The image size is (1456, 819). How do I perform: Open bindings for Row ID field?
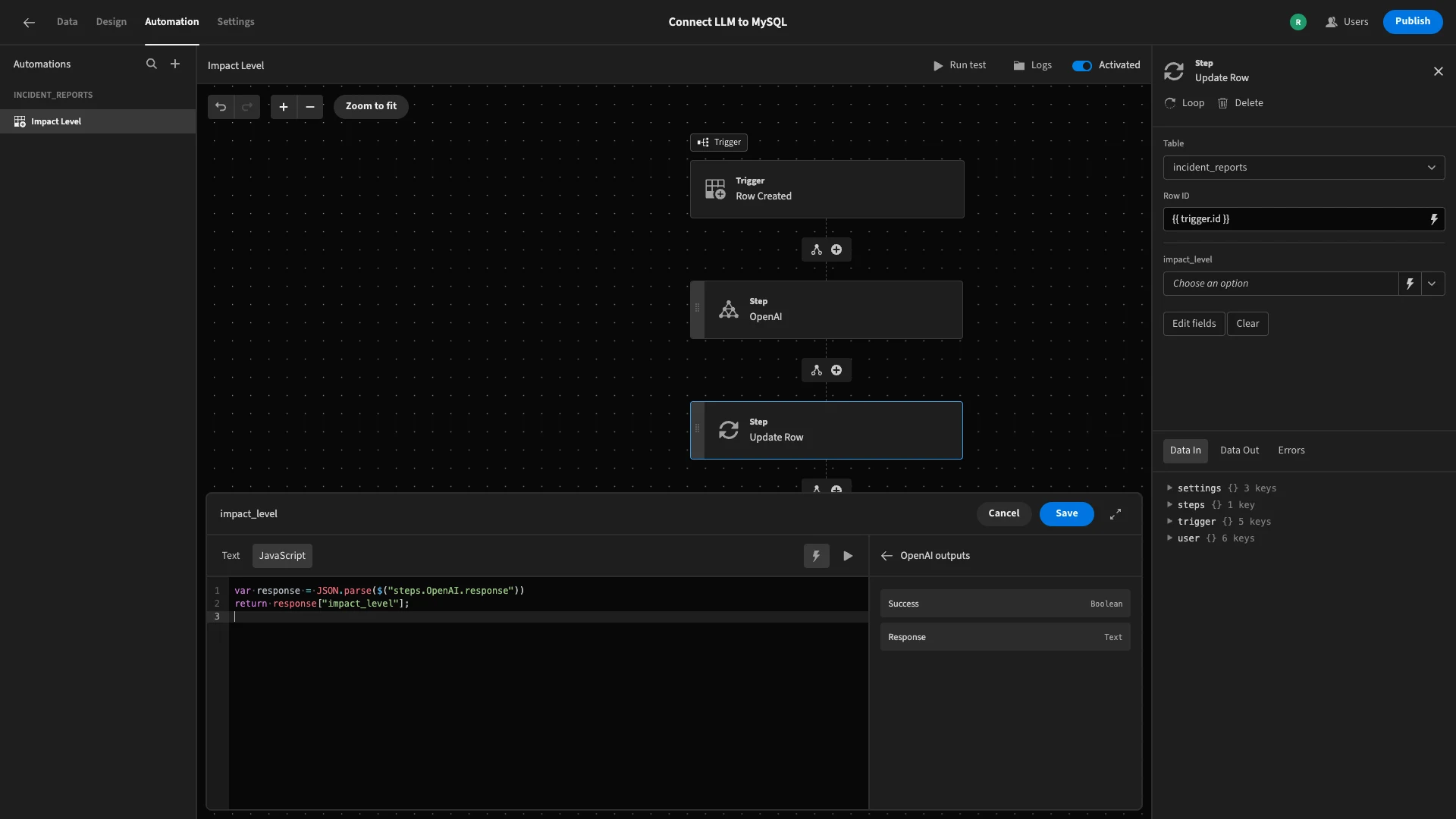coord(1434,219)
